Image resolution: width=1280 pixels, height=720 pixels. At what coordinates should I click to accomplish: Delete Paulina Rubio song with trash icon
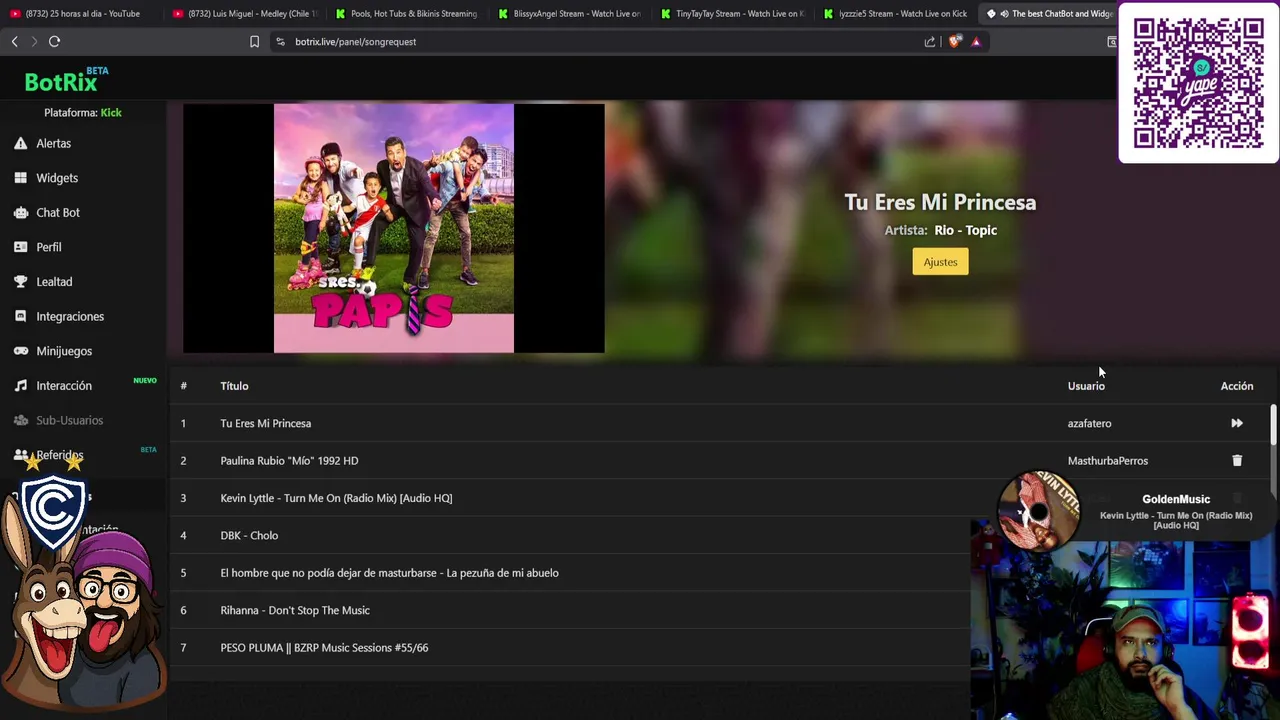pyautogui.click(x=1237, y=460)
